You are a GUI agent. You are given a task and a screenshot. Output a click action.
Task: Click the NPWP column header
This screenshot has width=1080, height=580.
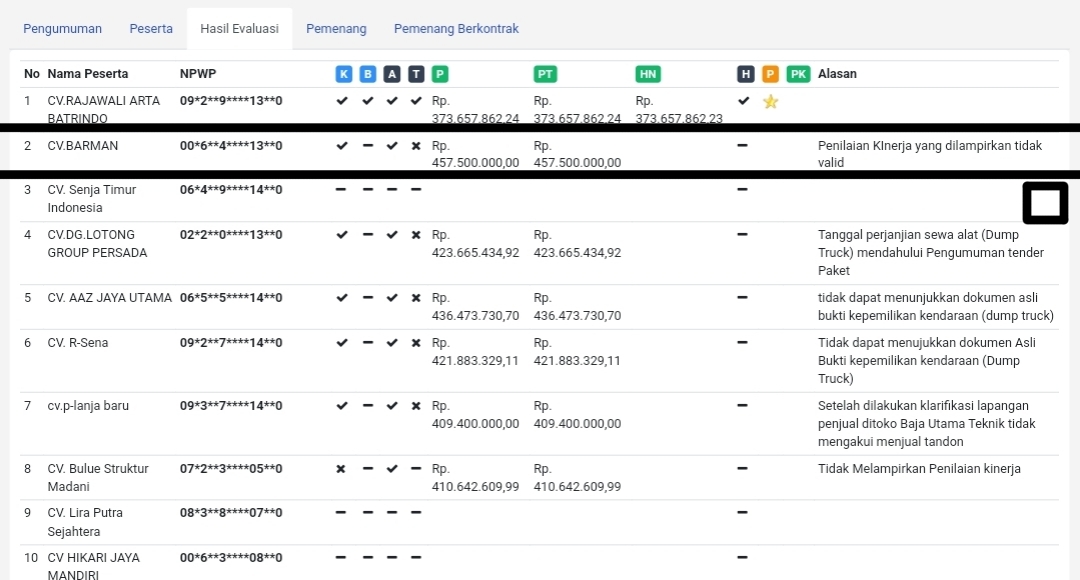coord(198,74)
